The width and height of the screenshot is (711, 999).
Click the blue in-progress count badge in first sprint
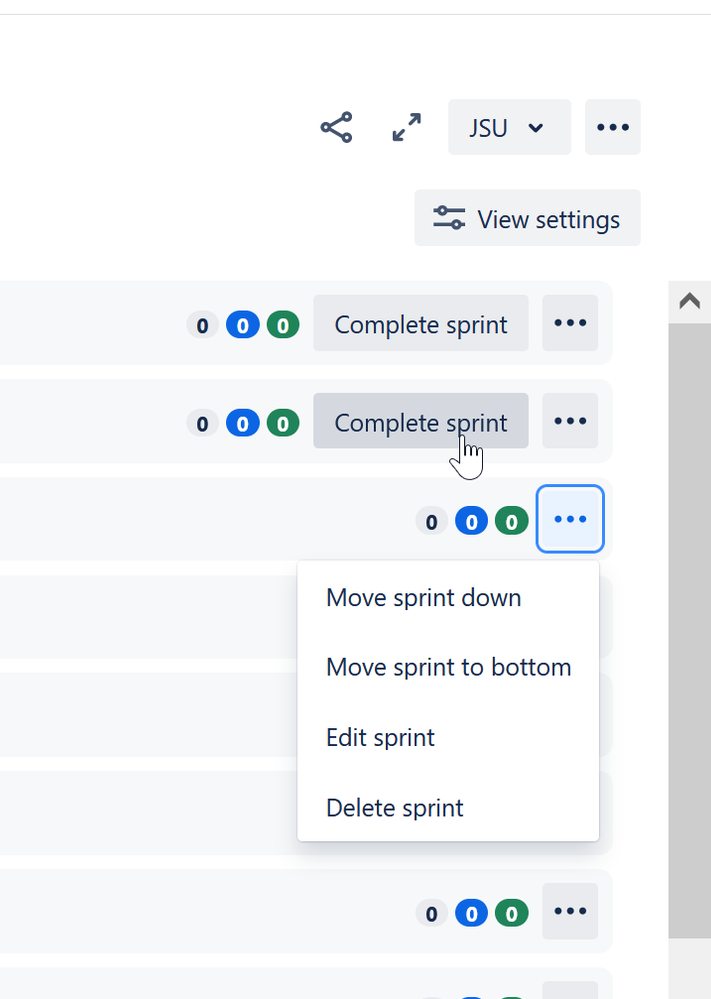tap(243, 326)
